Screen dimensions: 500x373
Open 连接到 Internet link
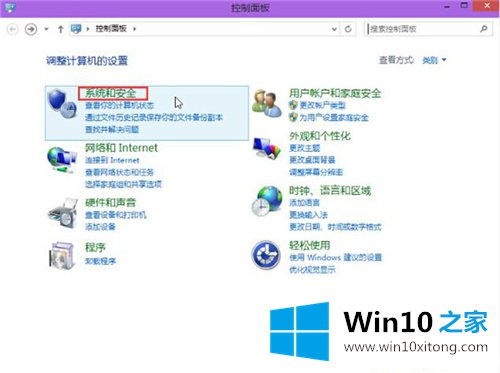click(x=112, y=160)
